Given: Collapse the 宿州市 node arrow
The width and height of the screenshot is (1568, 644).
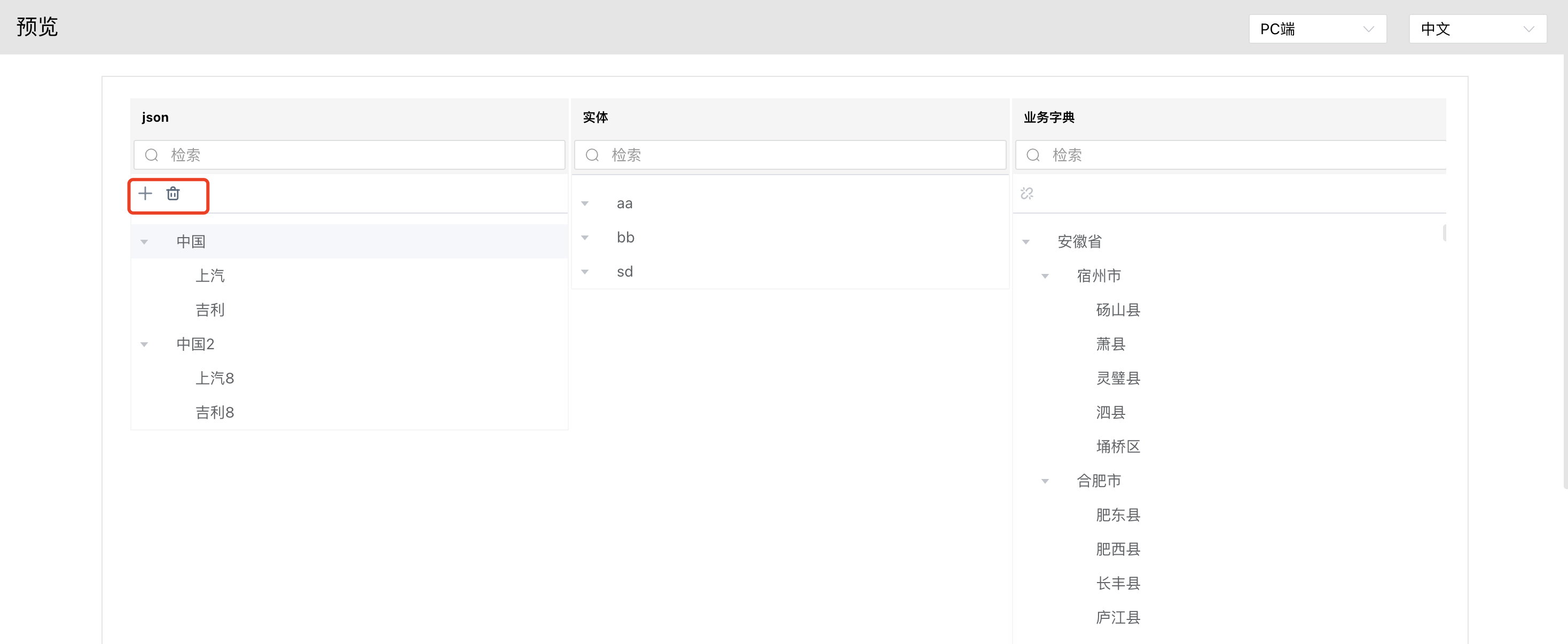Looking at the screenshot, I should pyautogui.click(x=1045, y=276).
